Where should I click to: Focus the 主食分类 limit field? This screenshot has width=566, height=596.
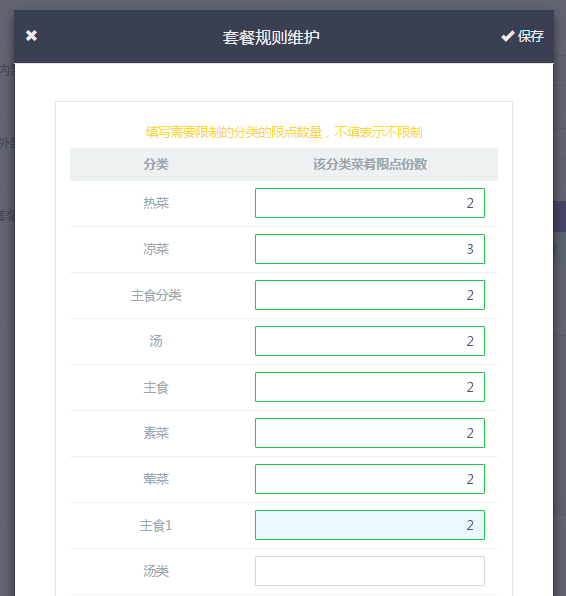(370, 295)
